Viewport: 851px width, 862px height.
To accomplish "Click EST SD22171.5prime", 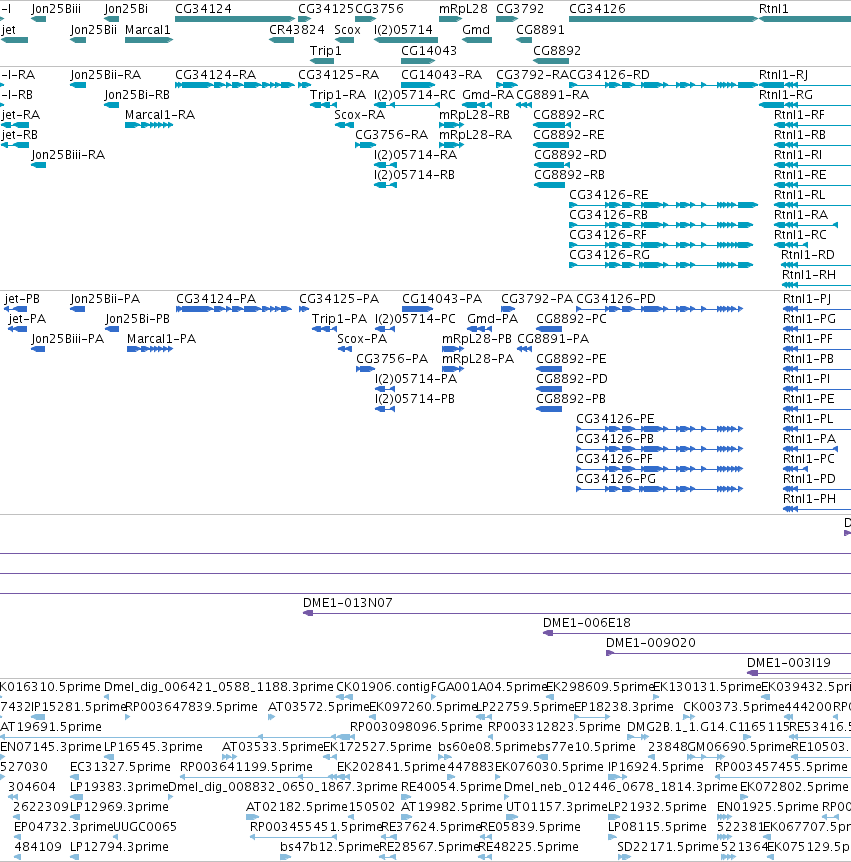I will click(x=668, y=847).
